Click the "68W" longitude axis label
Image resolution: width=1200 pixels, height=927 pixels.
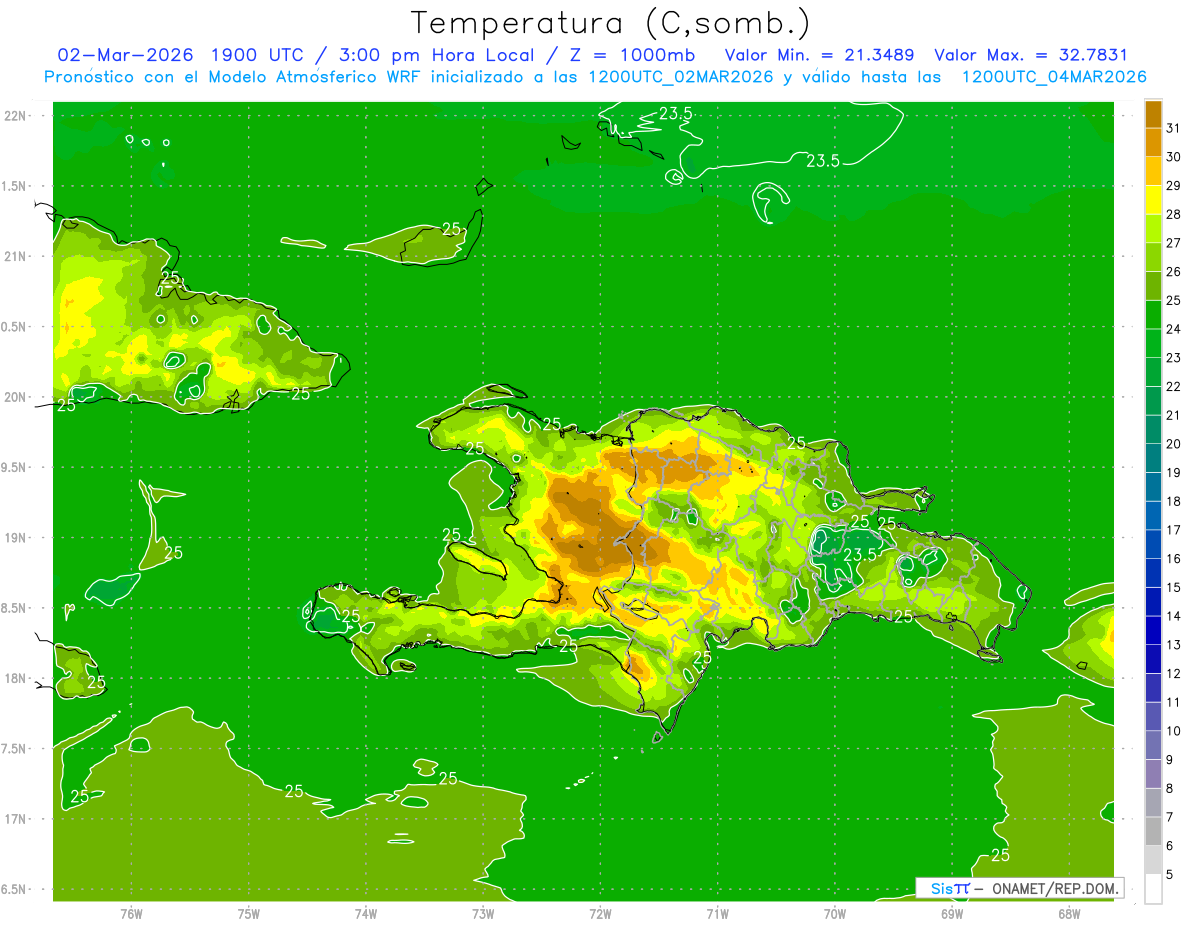(1069, 913)
